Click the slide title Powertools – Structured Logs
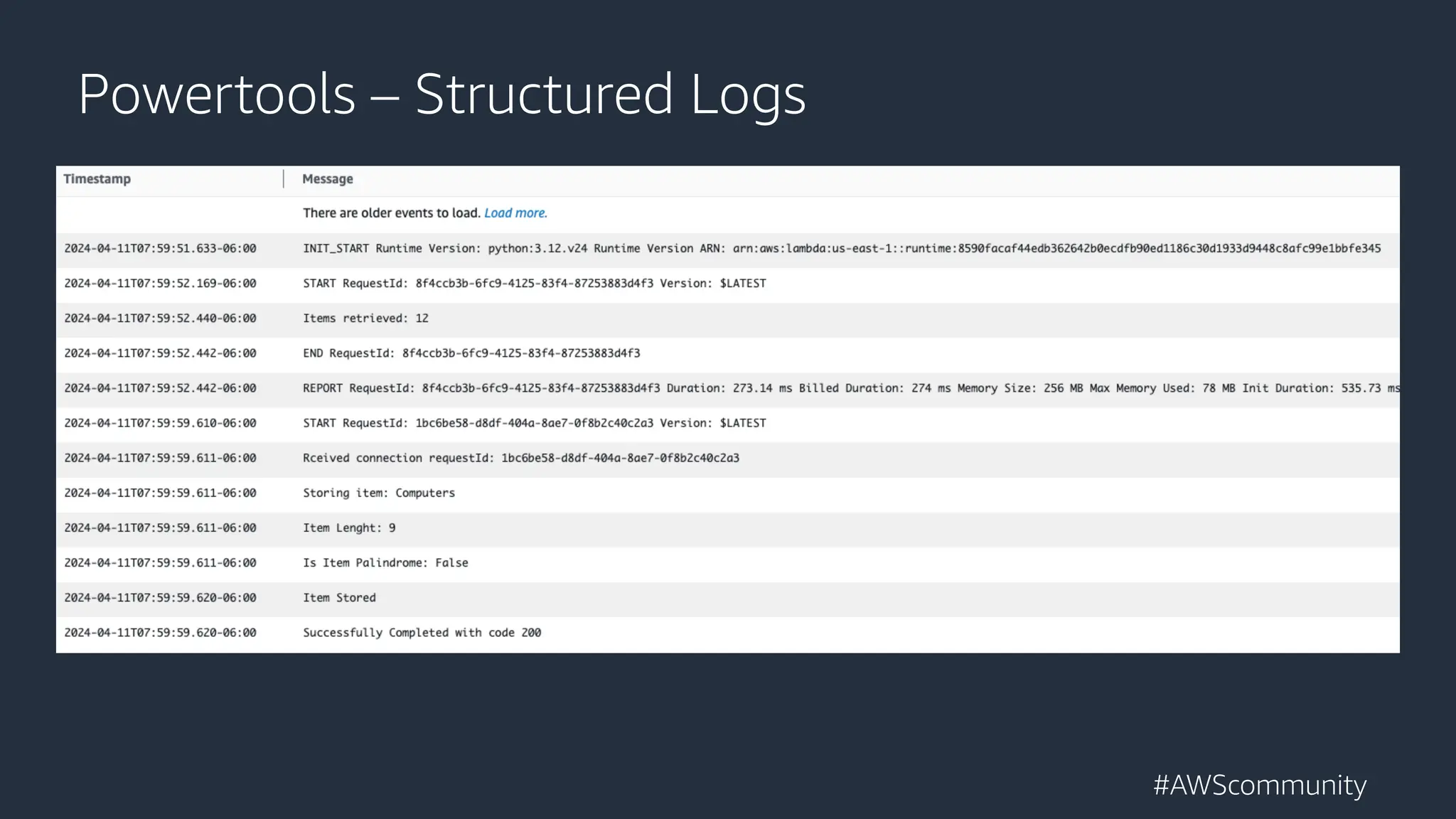 click(442, 93)
